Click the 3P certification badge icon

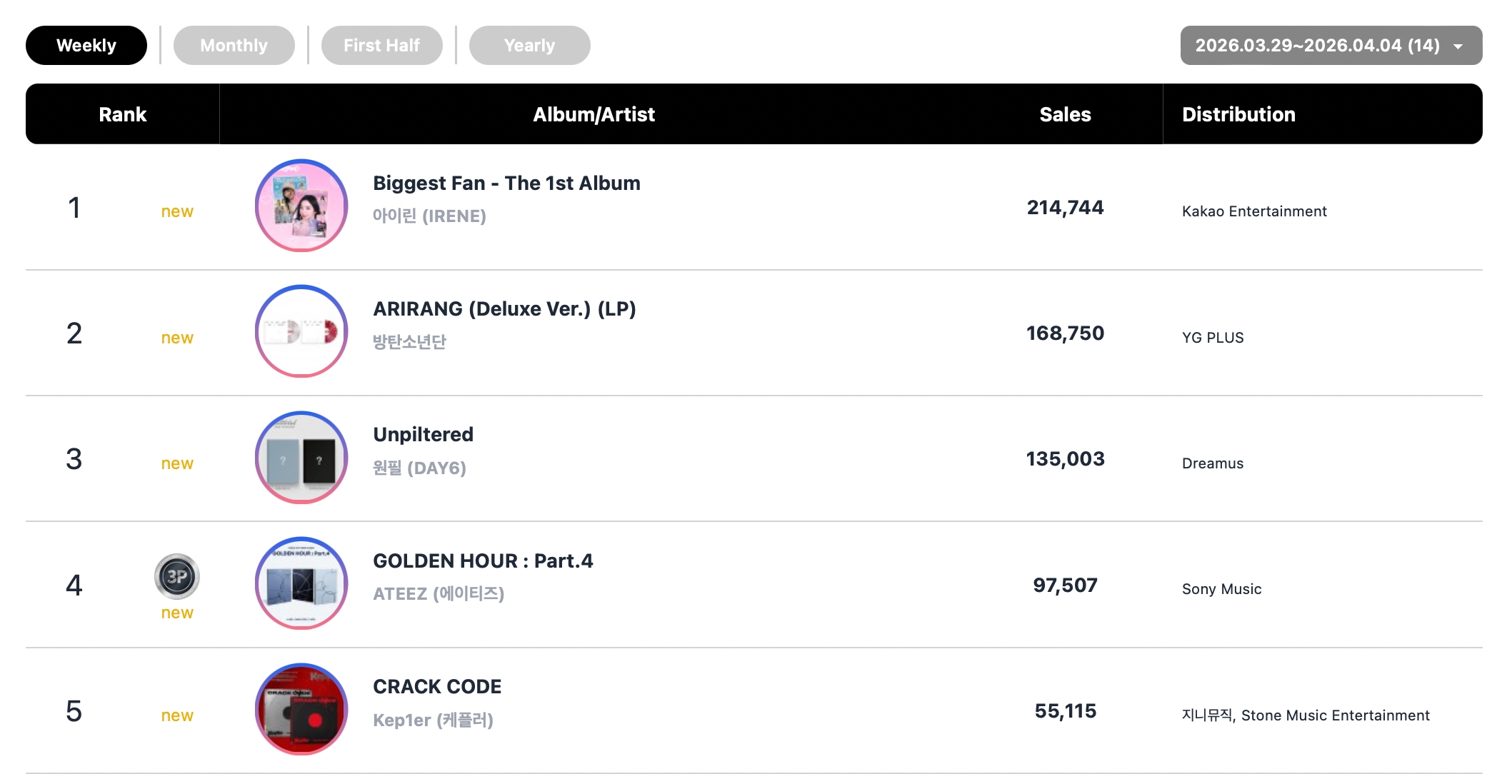click(x=176, y=576)
